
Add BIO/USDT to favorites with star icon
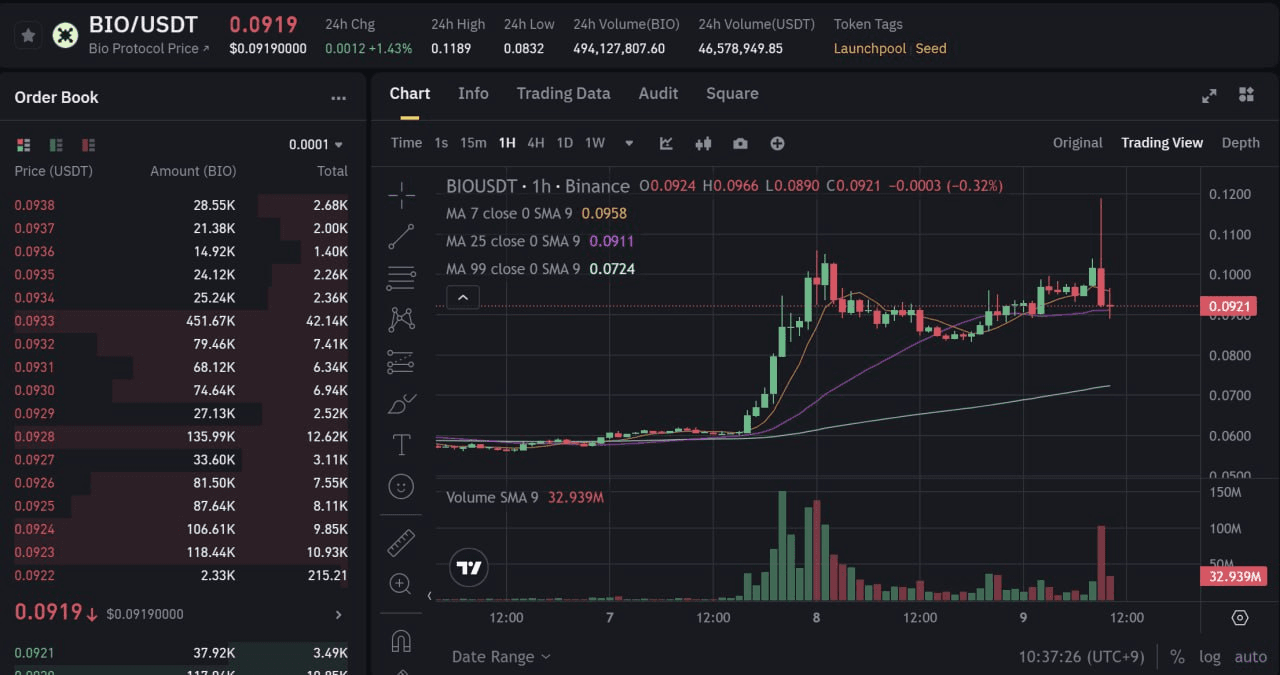[29, 36]
